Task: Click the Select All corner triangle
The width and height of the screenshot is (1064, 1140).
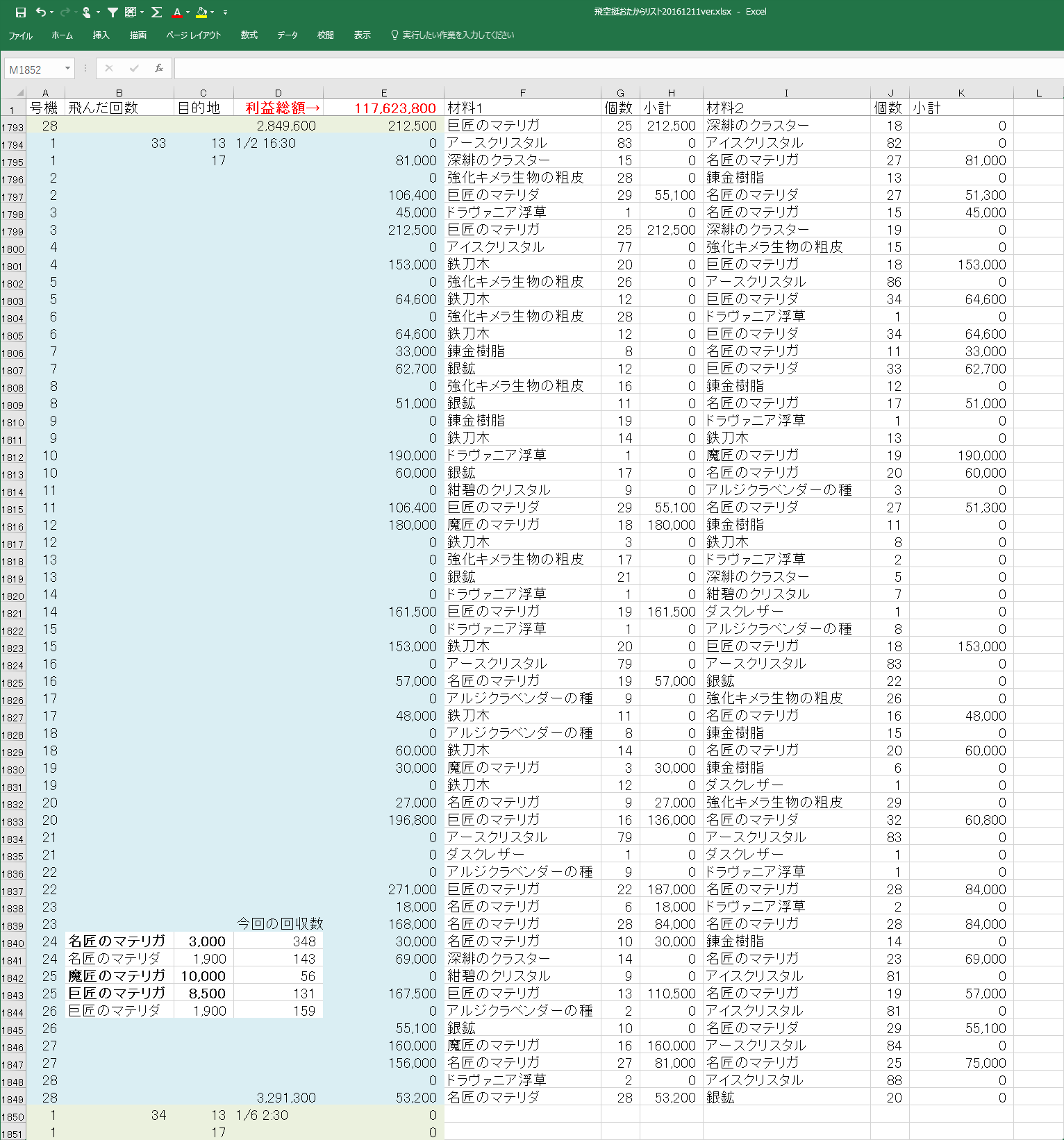Action: click(19, 92)
